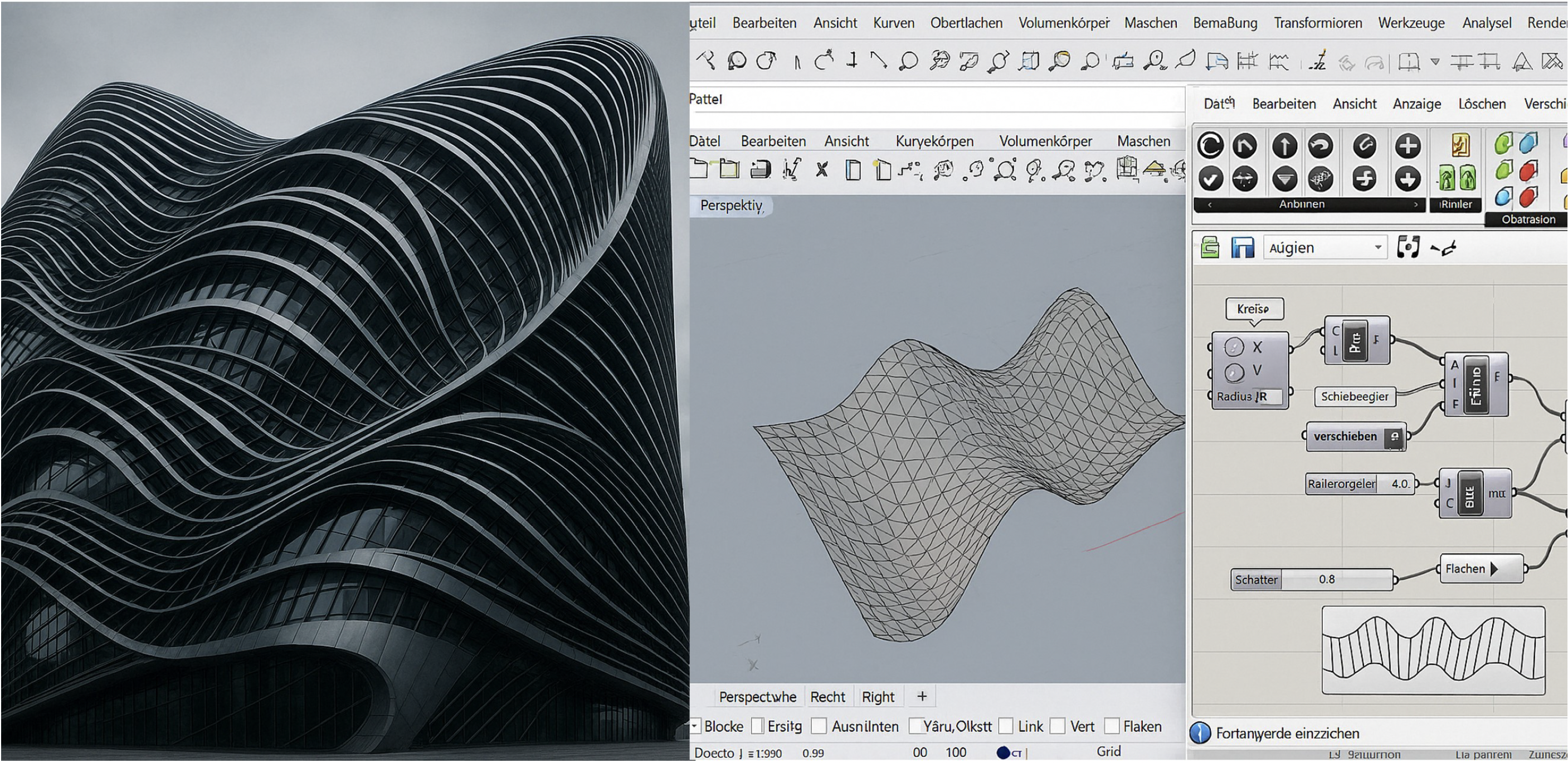Viewport: 1568px width, 763px height.
Task: Click the curved undo arrow in the Anbinnen panel
Action: 1320,146
